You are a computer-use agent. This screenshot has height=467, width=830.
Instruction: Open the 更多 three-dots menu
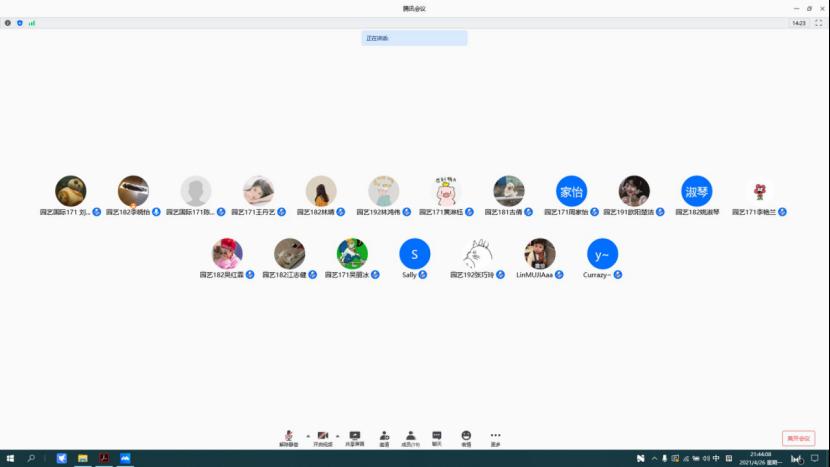point(495,437)
